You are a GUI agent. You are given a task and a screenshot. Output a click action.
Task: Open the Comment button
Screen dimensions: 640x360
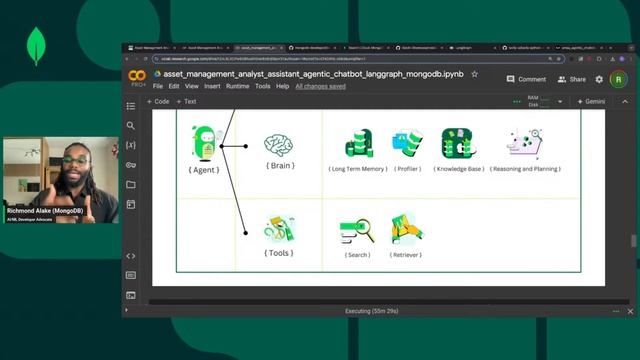point(526,79)
